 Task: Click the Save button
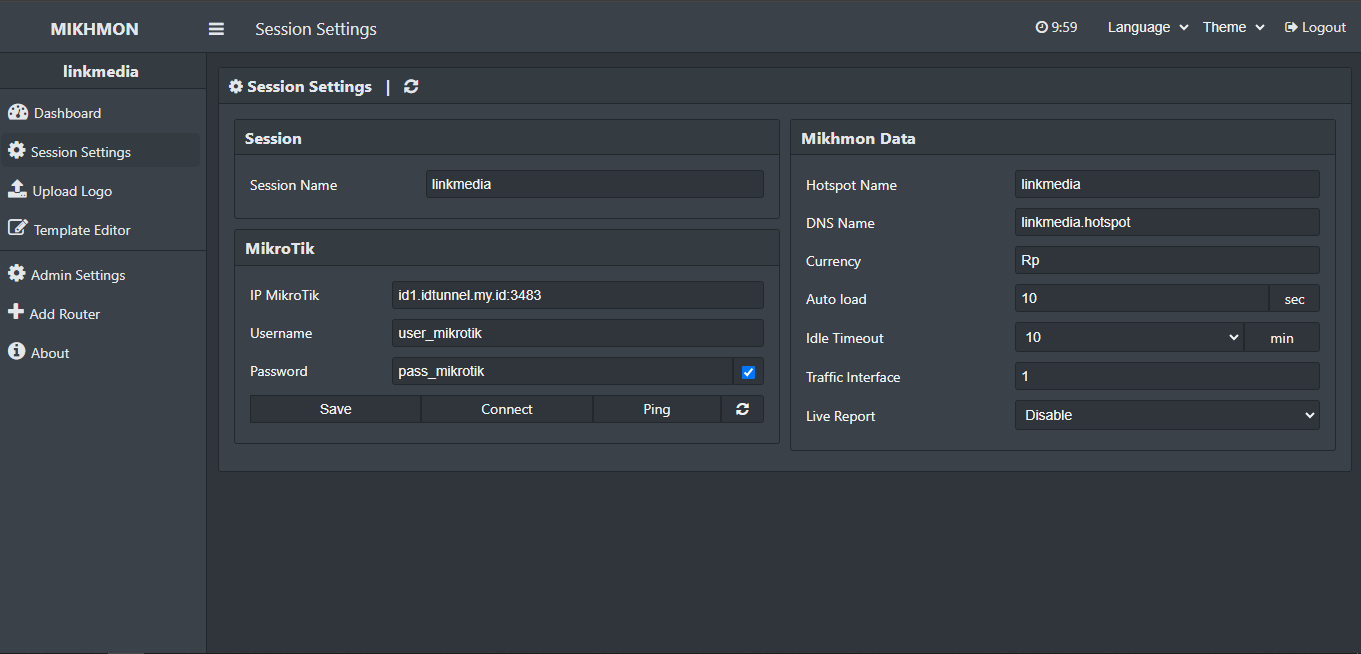coord(335,409)
